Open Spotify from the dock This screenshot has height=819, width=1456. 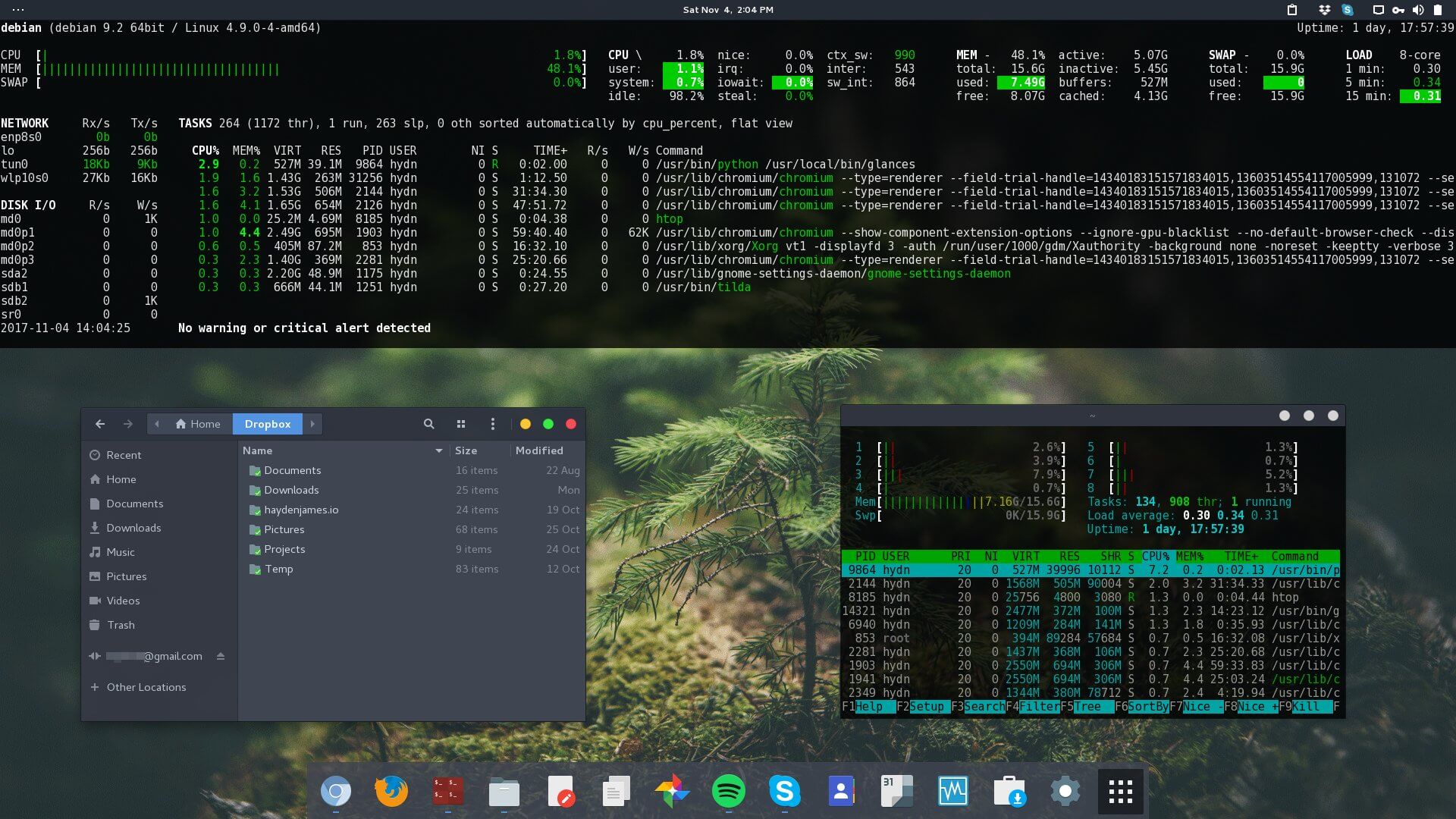pyautogui.click(x=727, y=791)
